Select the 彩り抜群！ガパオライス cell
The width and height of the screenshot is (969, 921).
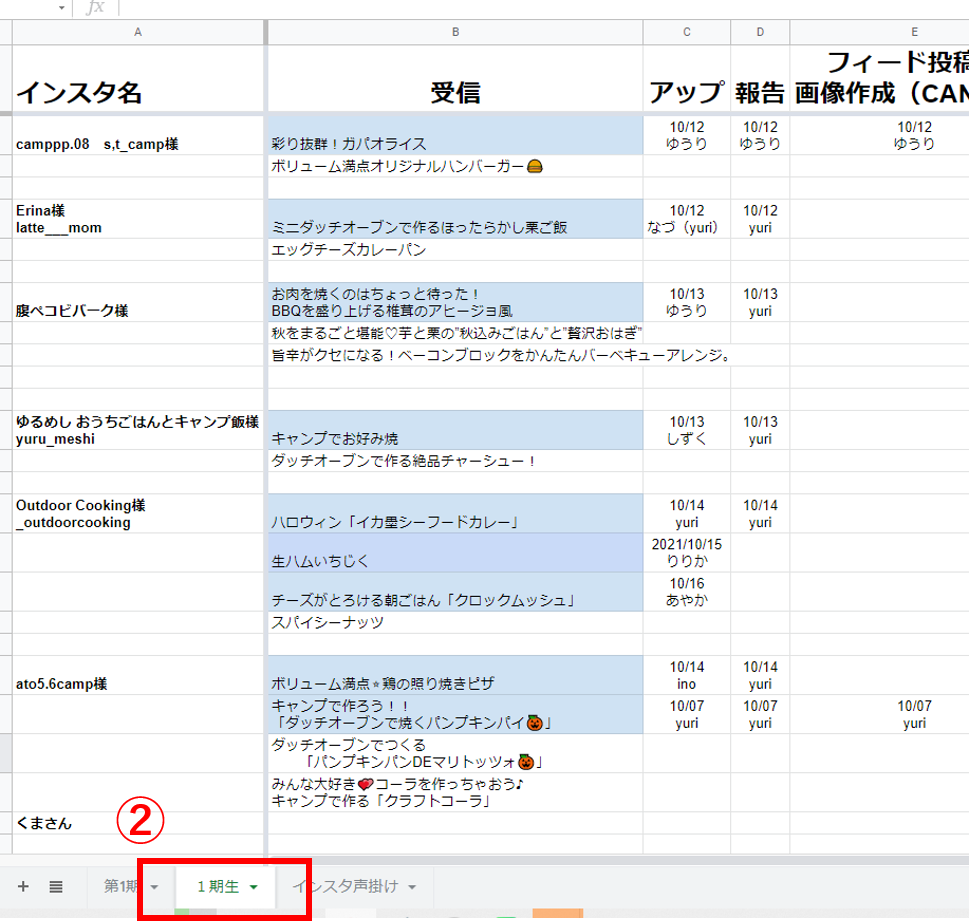coord(455,144)
